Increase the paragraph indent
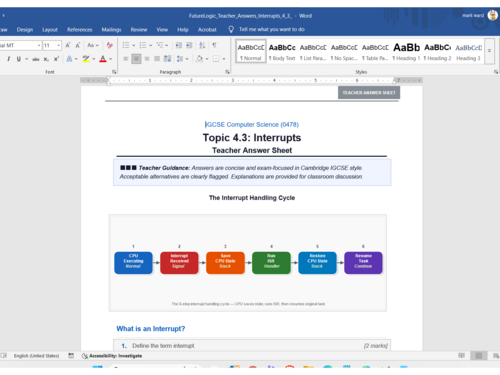This screenshot has width=500, height=375. tap(189, 45)
